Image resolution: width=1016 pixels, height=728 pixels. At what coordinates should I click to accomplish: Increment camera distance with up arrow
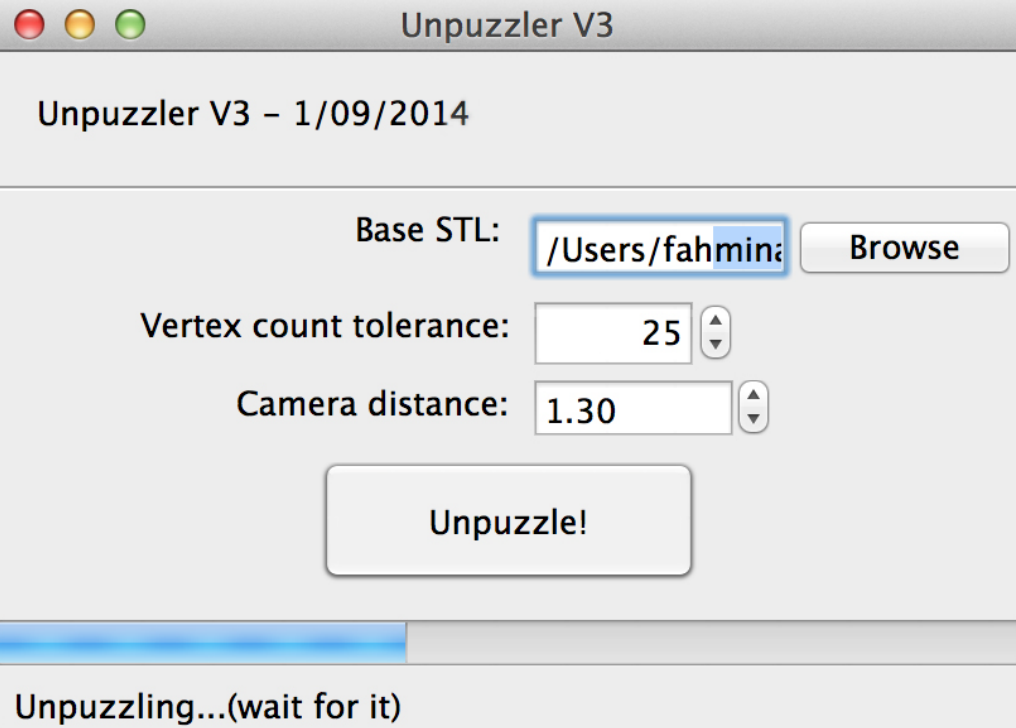(753, 396)
